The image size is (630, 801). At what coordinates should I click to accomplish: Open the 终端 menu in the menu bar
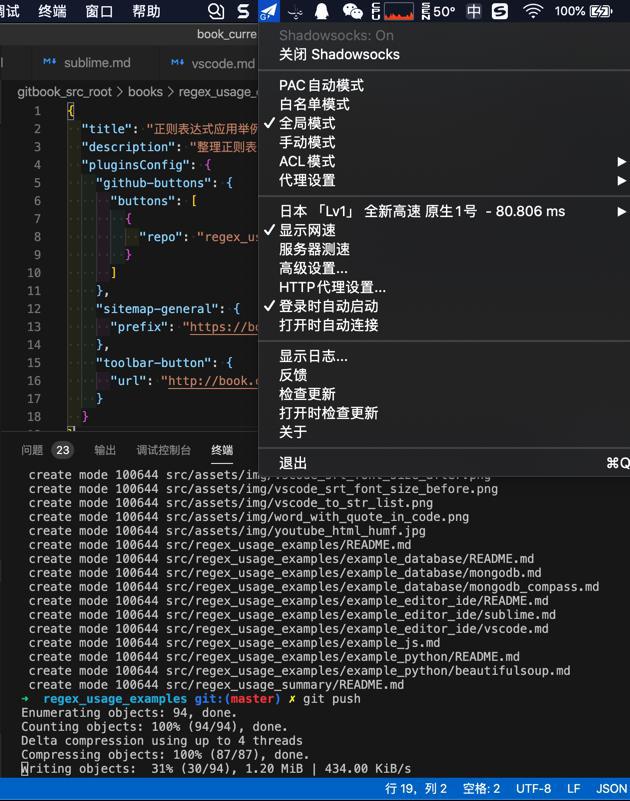[52, 11]
